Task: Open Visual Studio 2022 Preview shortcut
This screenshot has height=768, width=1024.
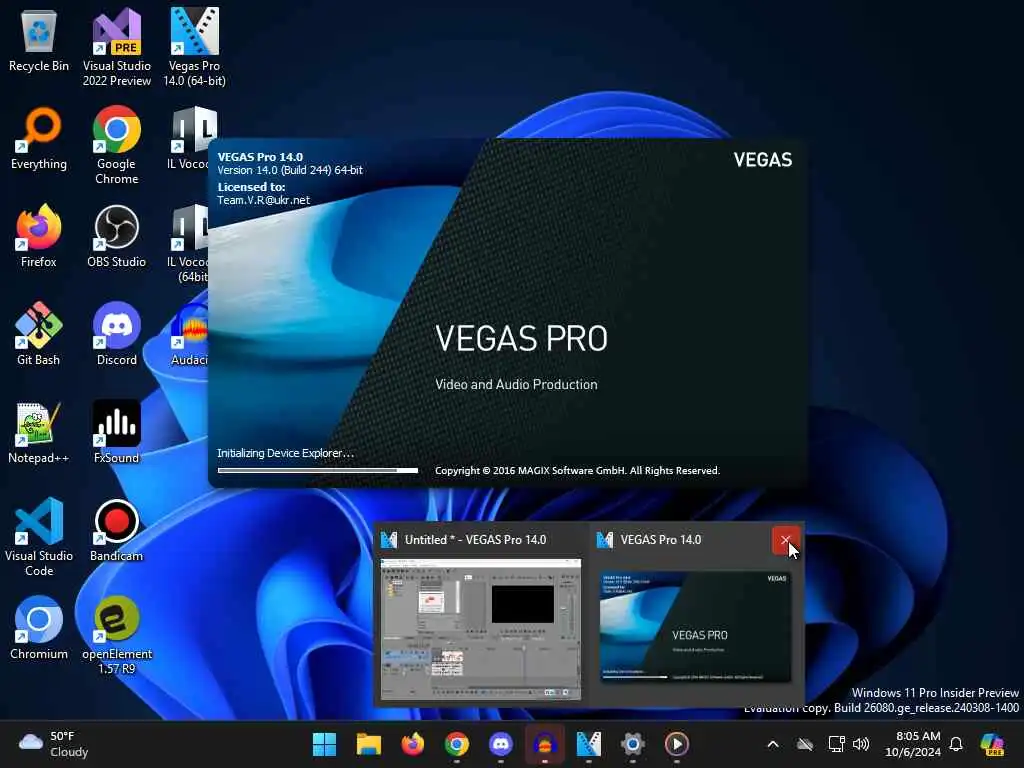Action: click(x=116, y=47)
